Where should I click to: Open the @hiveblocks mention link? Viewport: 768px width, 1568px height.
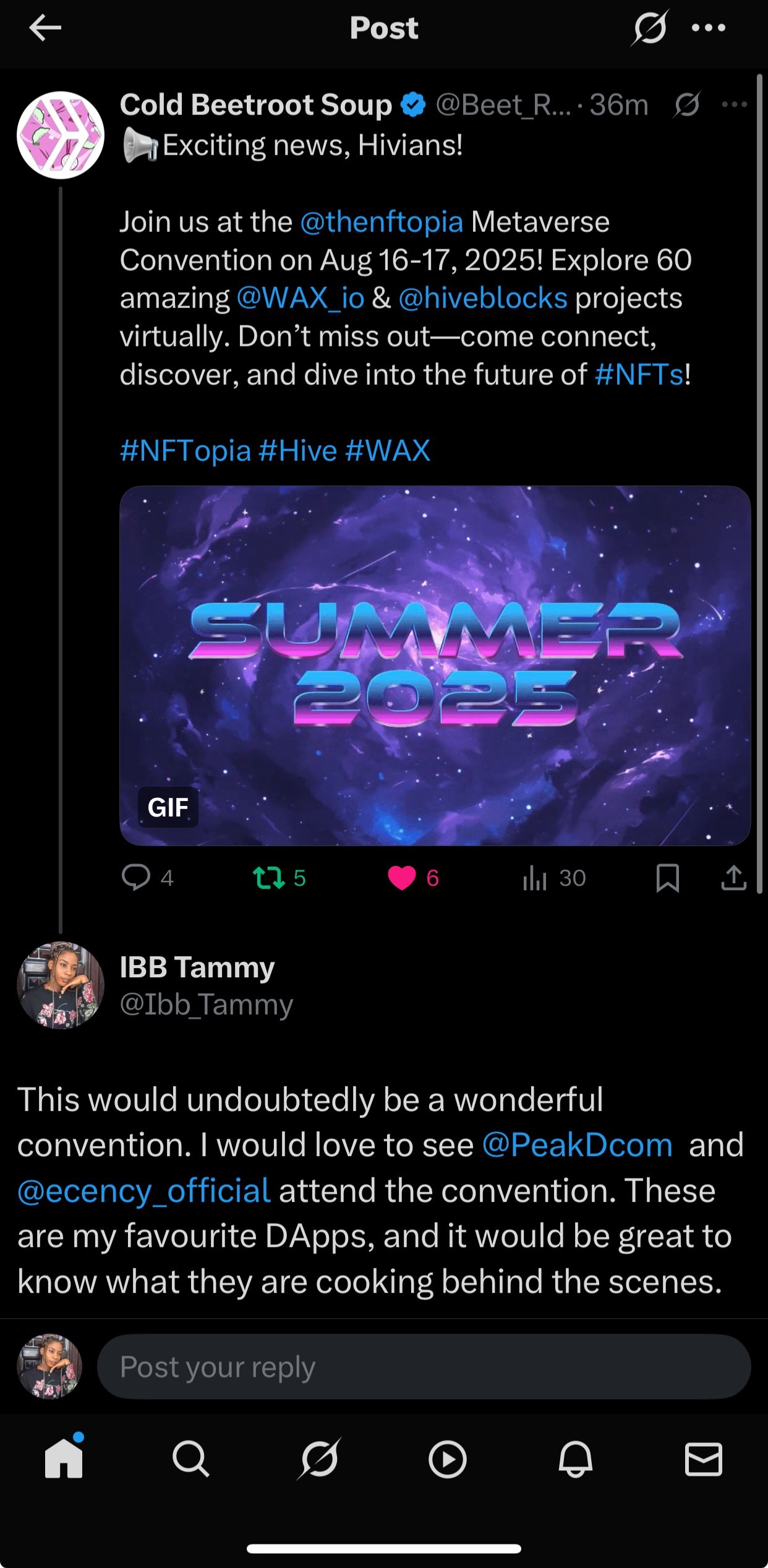tap(483, 298)
